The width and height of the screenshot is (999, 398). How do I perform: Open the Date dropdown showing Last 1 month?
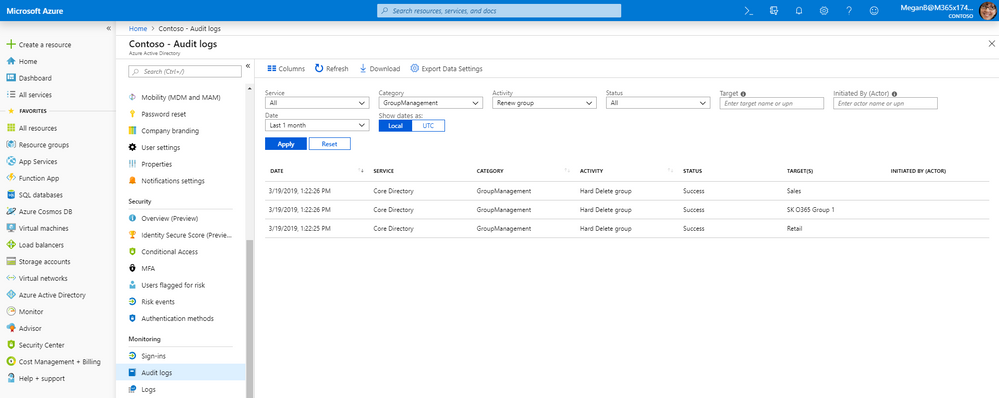coord(317,125)
